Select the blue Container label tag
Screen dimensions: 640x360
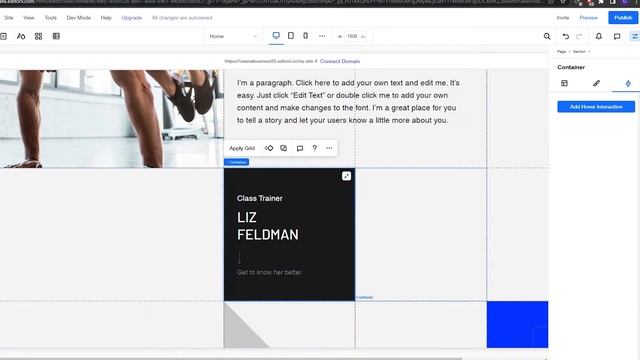236,162
